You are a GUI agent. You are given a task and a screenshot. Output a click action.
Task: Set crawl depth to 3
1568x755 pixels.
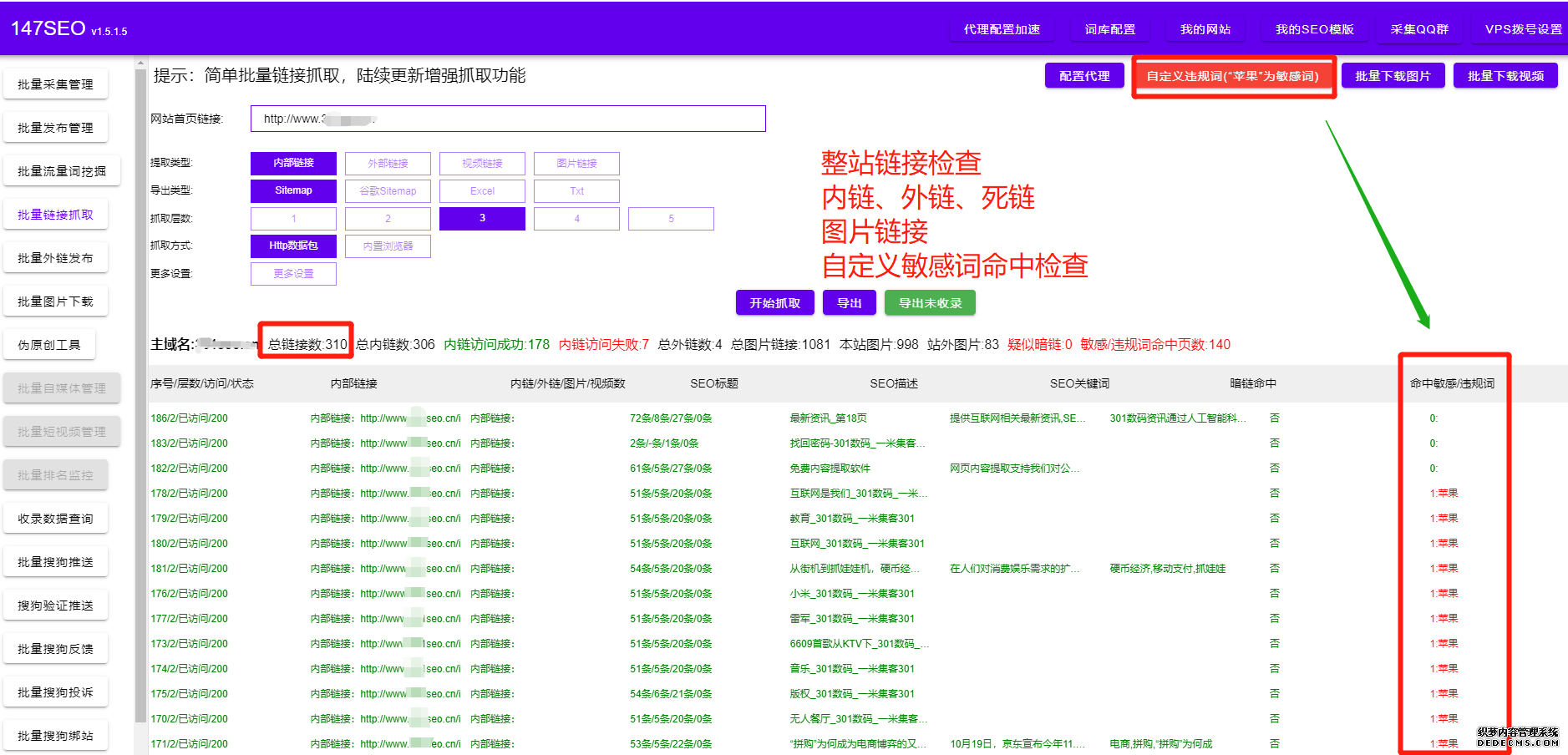coord(482,218)
